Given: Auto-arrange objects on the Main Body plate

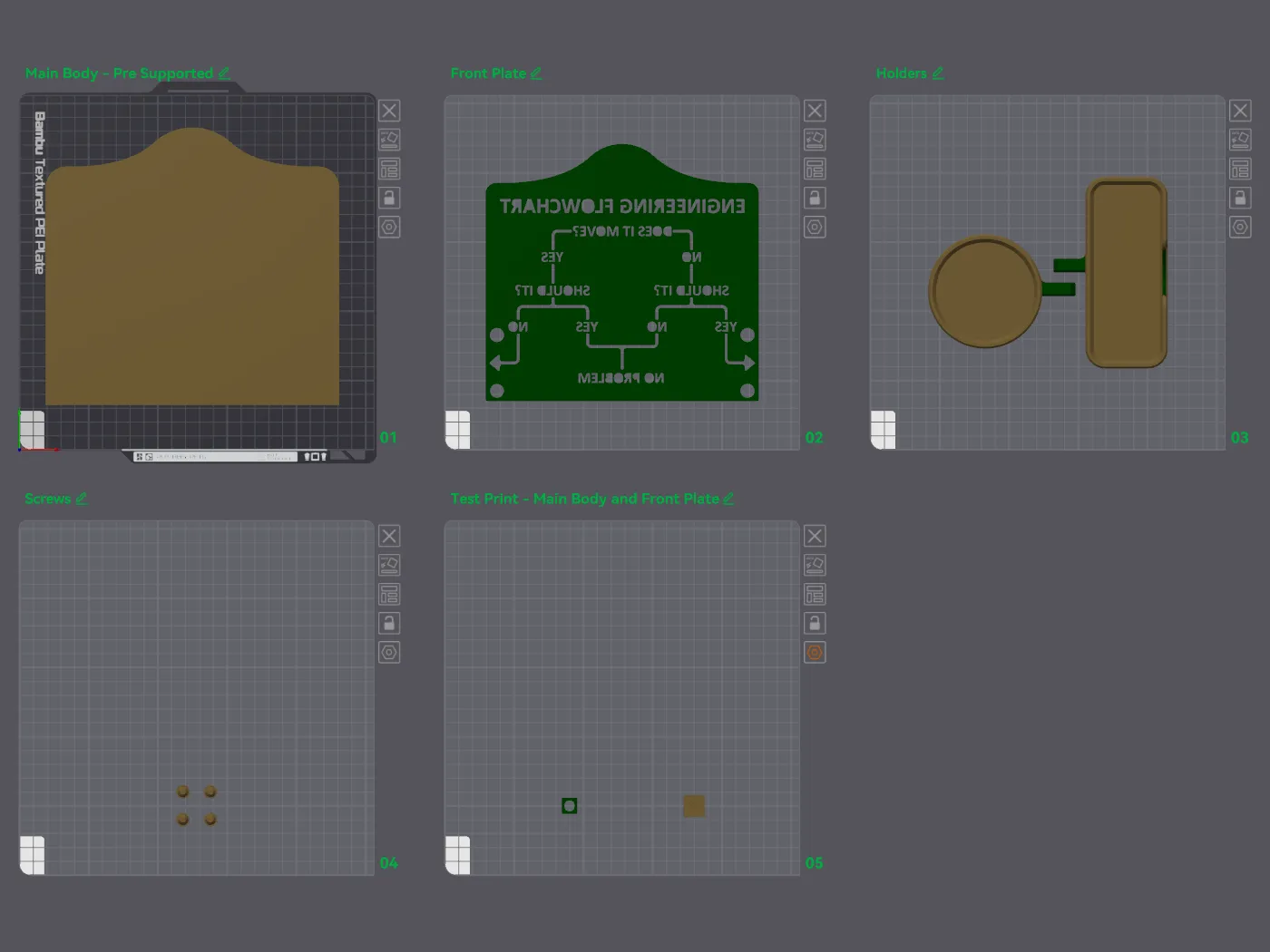Looking at the screenshot, I should (x=389, y=139).
